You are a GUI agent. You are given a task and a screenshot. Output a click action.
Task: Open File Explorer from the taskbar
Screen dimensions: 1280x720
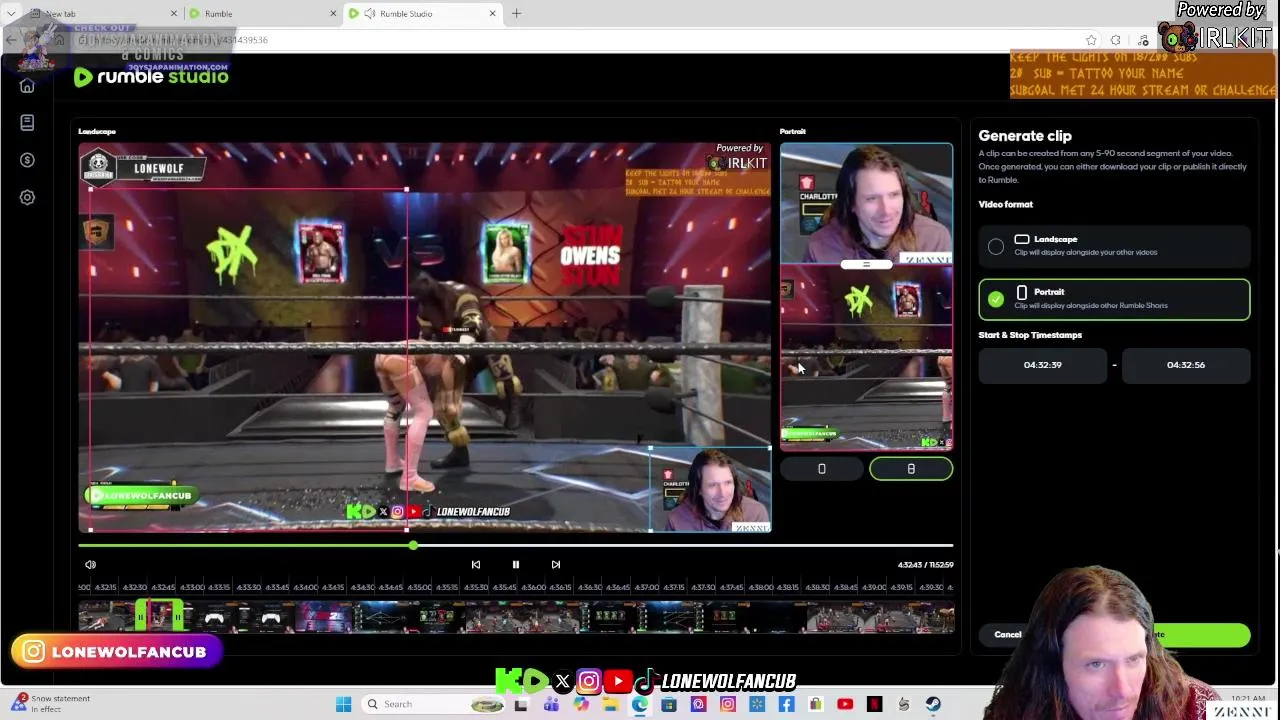[x=611, y=704]
